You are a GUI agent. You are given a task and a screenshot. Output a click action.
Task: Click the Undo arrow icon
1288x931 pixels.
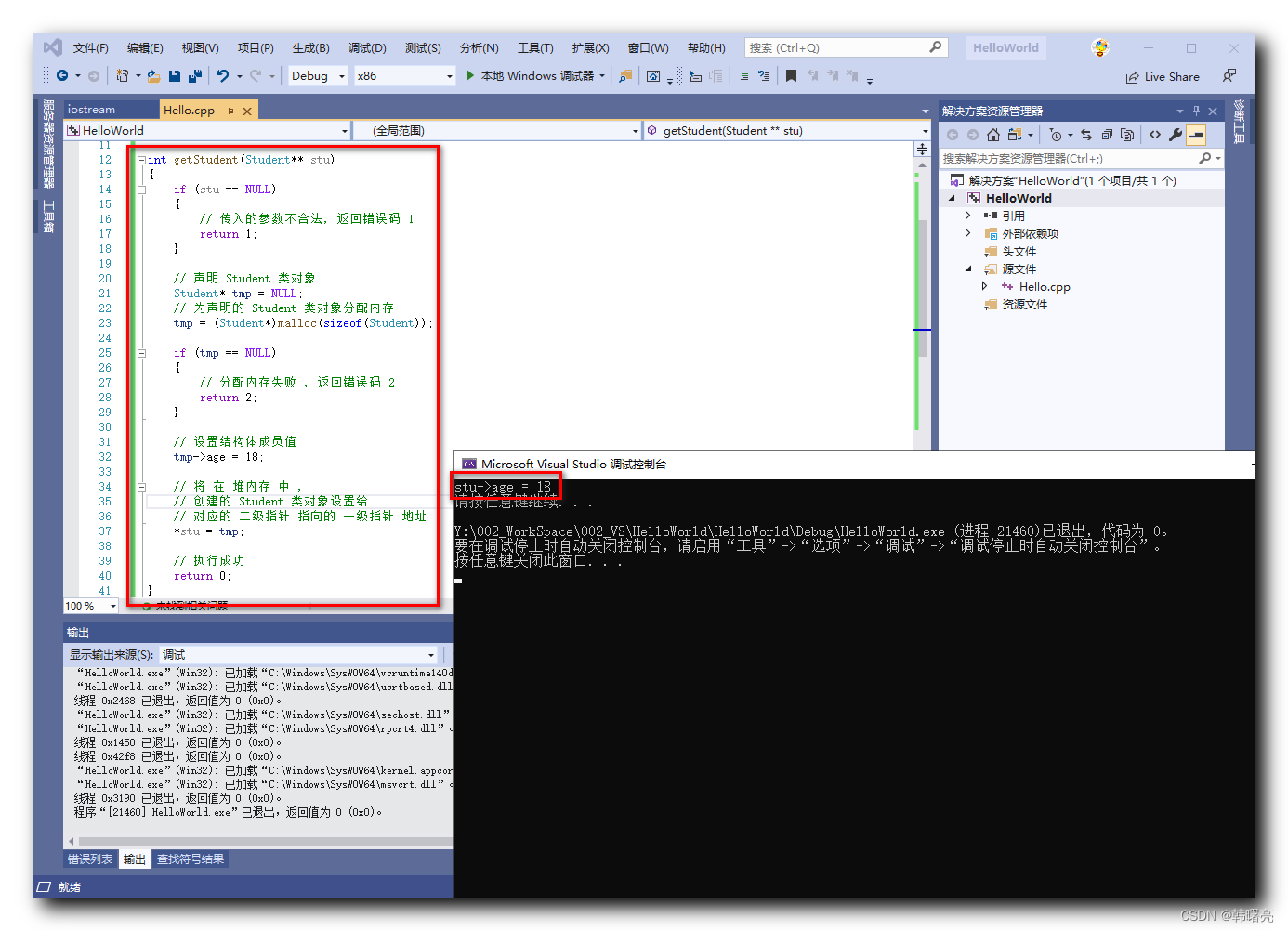[x=223, y=76]
